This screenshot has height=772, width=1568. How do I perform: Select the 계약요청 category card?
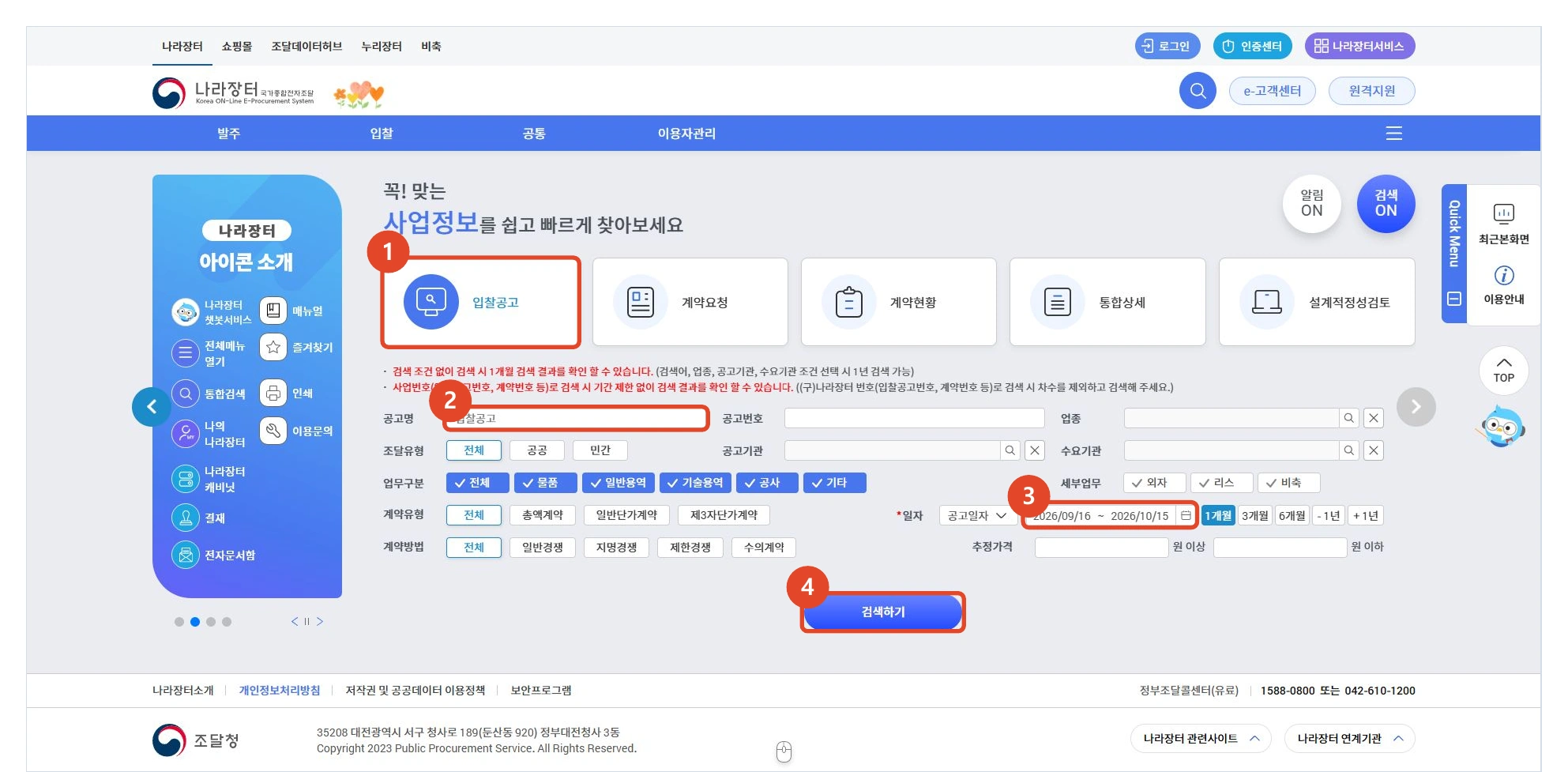click(690, 302)
